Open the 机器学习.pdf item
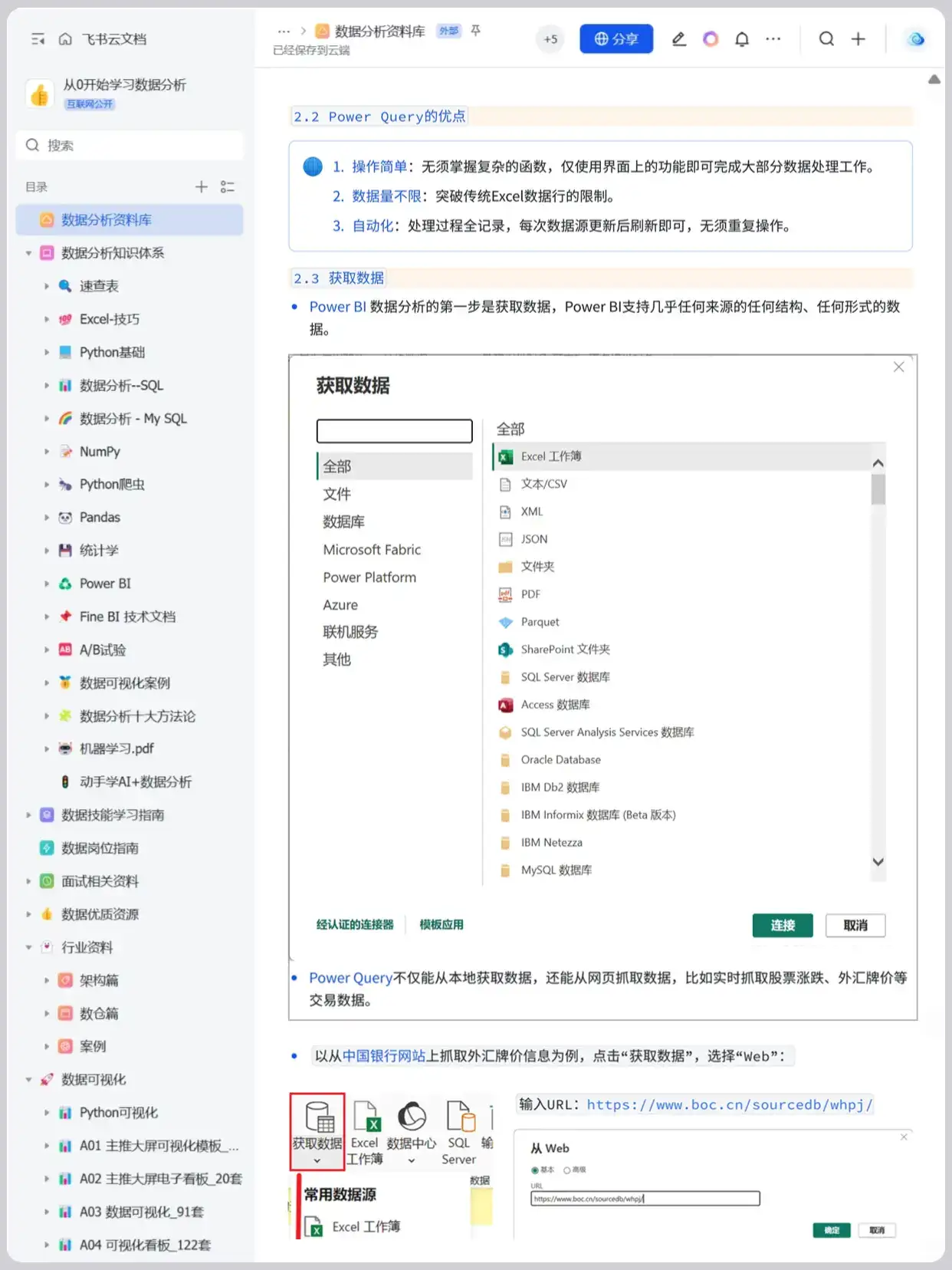The image size is (952, 1270). point(117,749)
